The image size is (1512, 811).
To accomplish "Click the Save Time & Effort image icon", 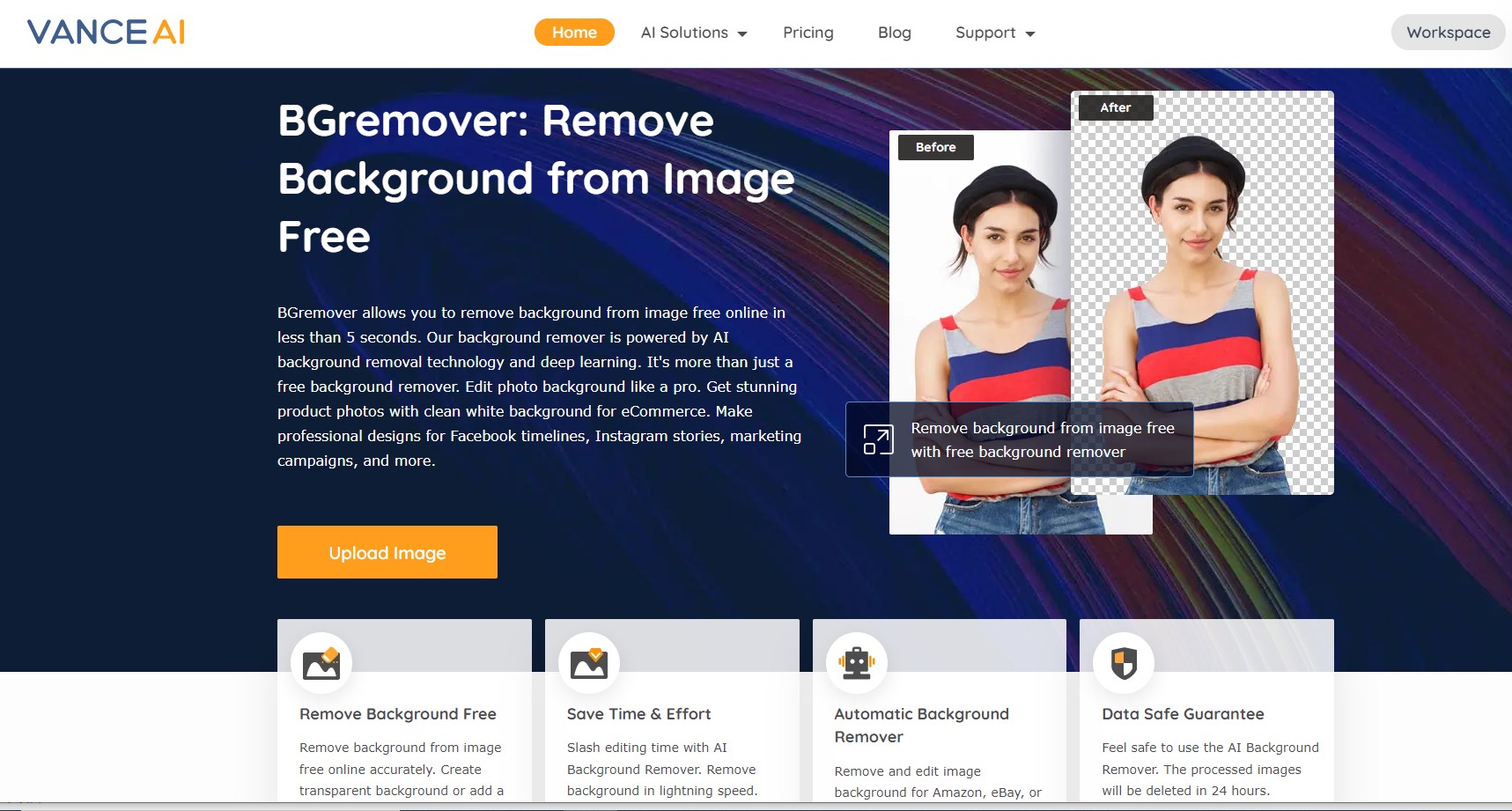I will [589, 662].
